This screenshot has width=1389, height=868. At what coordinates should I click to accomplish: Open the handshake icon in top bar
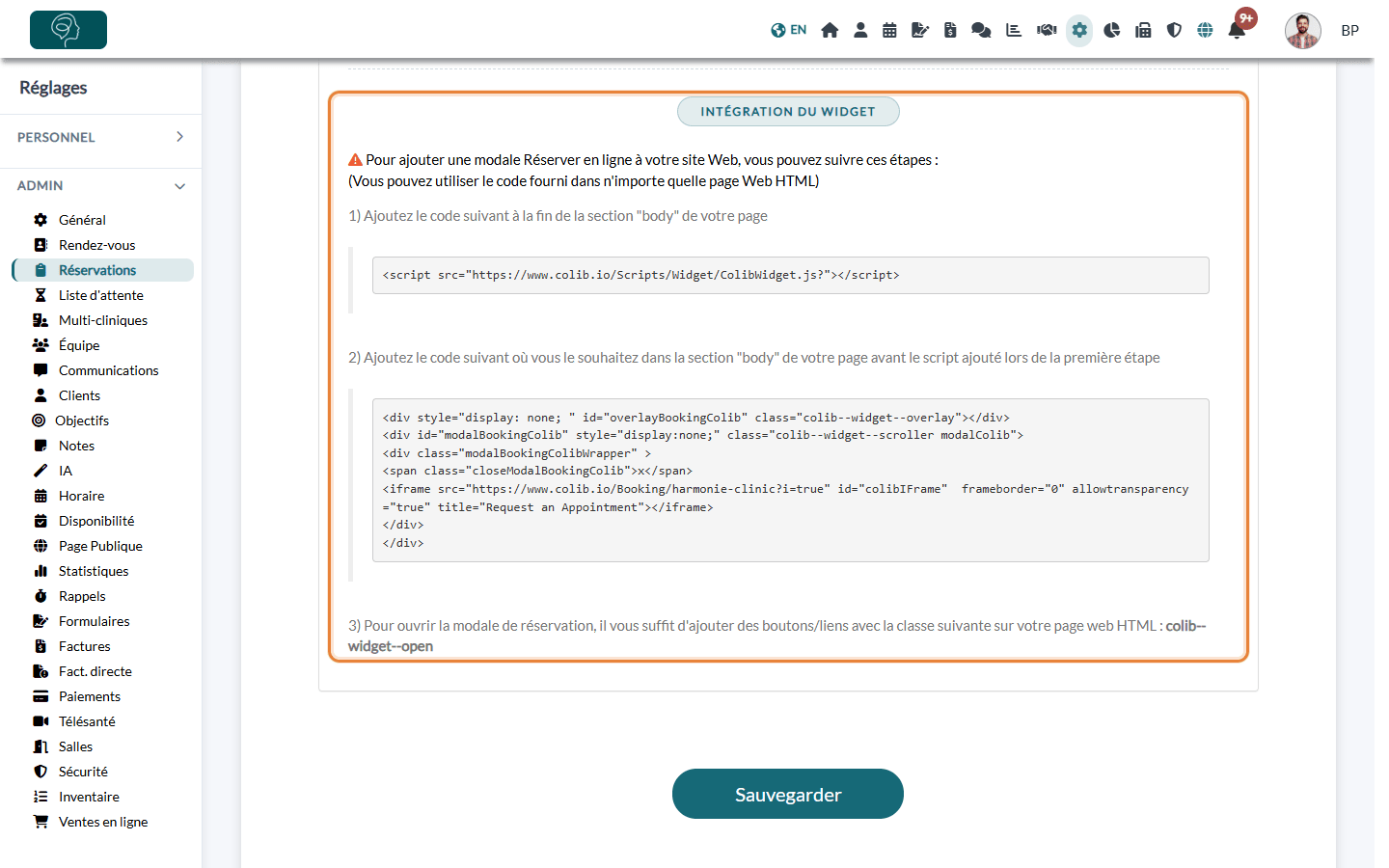point(1047,30)
